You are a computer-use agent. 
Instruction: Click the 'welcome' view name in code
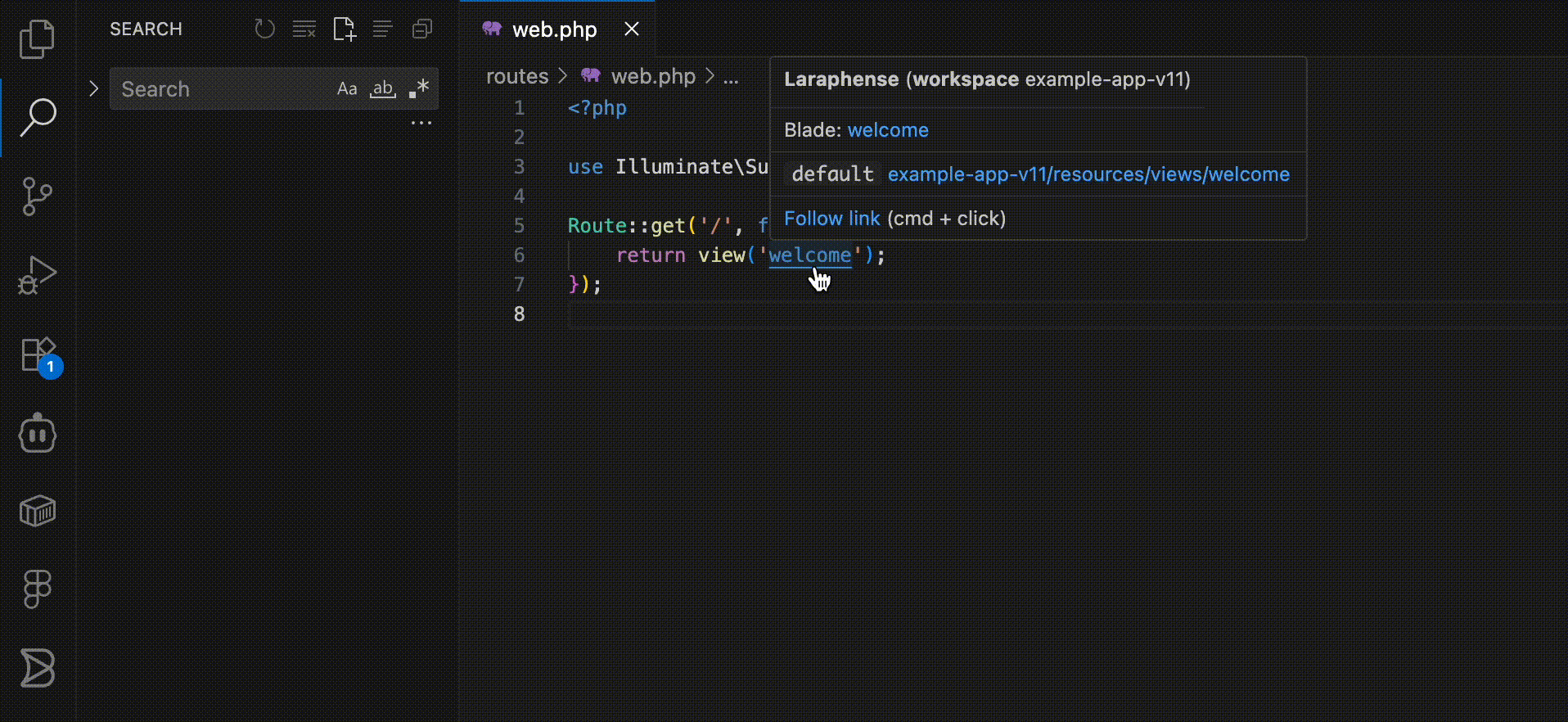(x=810, y=255)
